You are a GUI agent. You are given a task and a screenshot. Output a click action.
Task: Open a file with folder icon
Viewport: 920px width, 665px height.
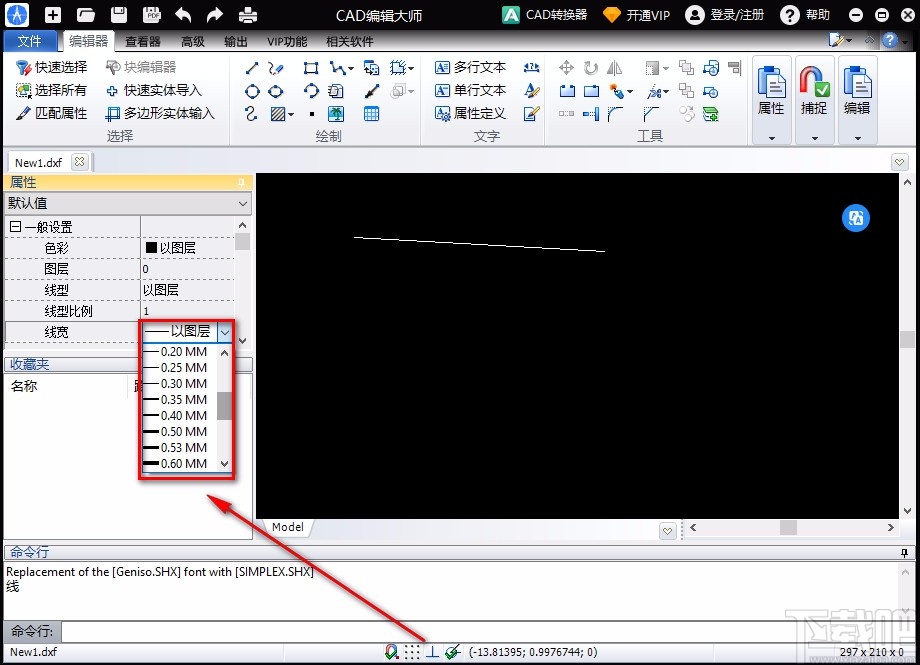click(86, 15)
